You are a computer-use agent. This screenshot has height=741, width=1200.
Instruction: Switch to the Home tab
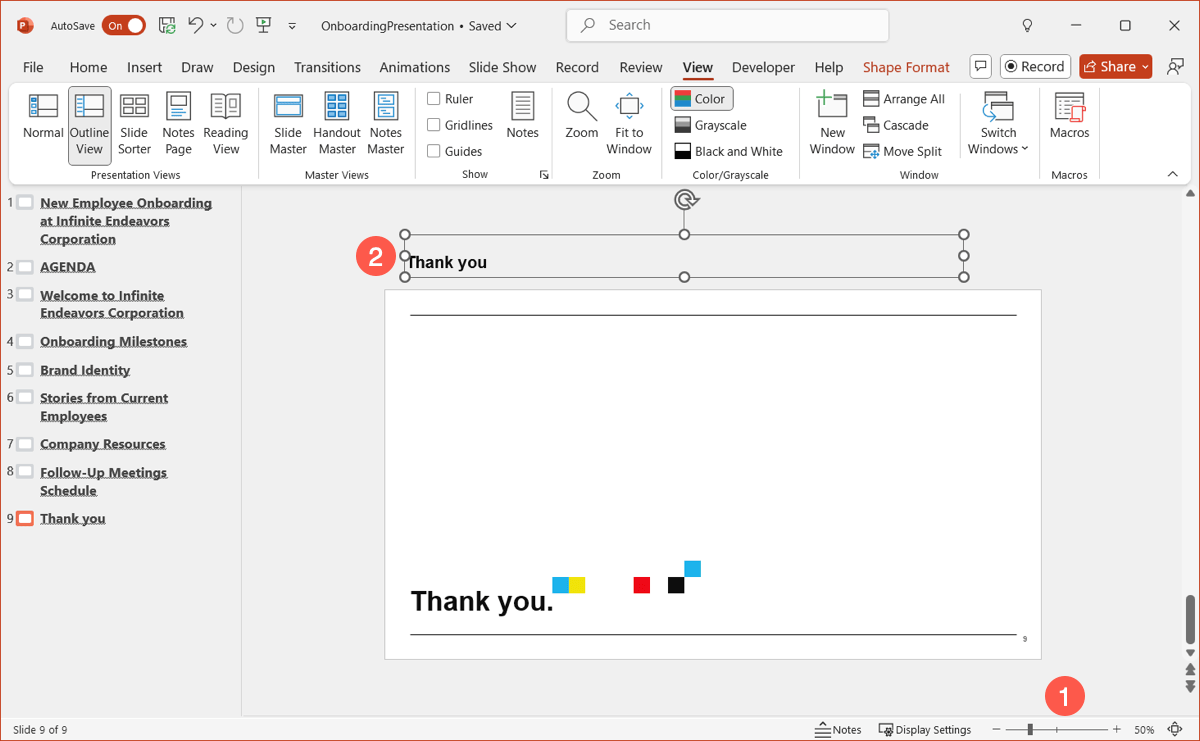click(88, 67)
